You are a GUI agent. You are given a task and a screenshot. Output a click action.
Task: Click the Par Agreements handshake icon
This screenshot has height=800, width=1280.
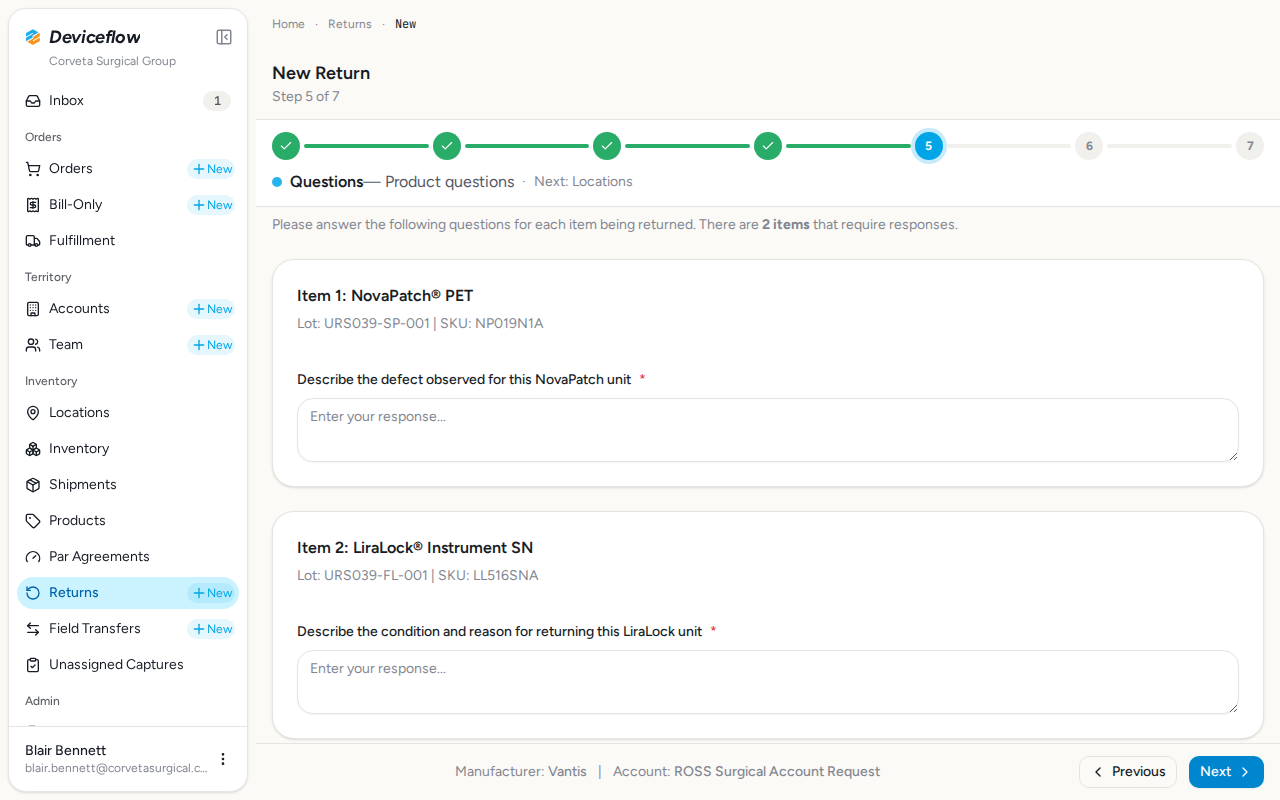33,557
